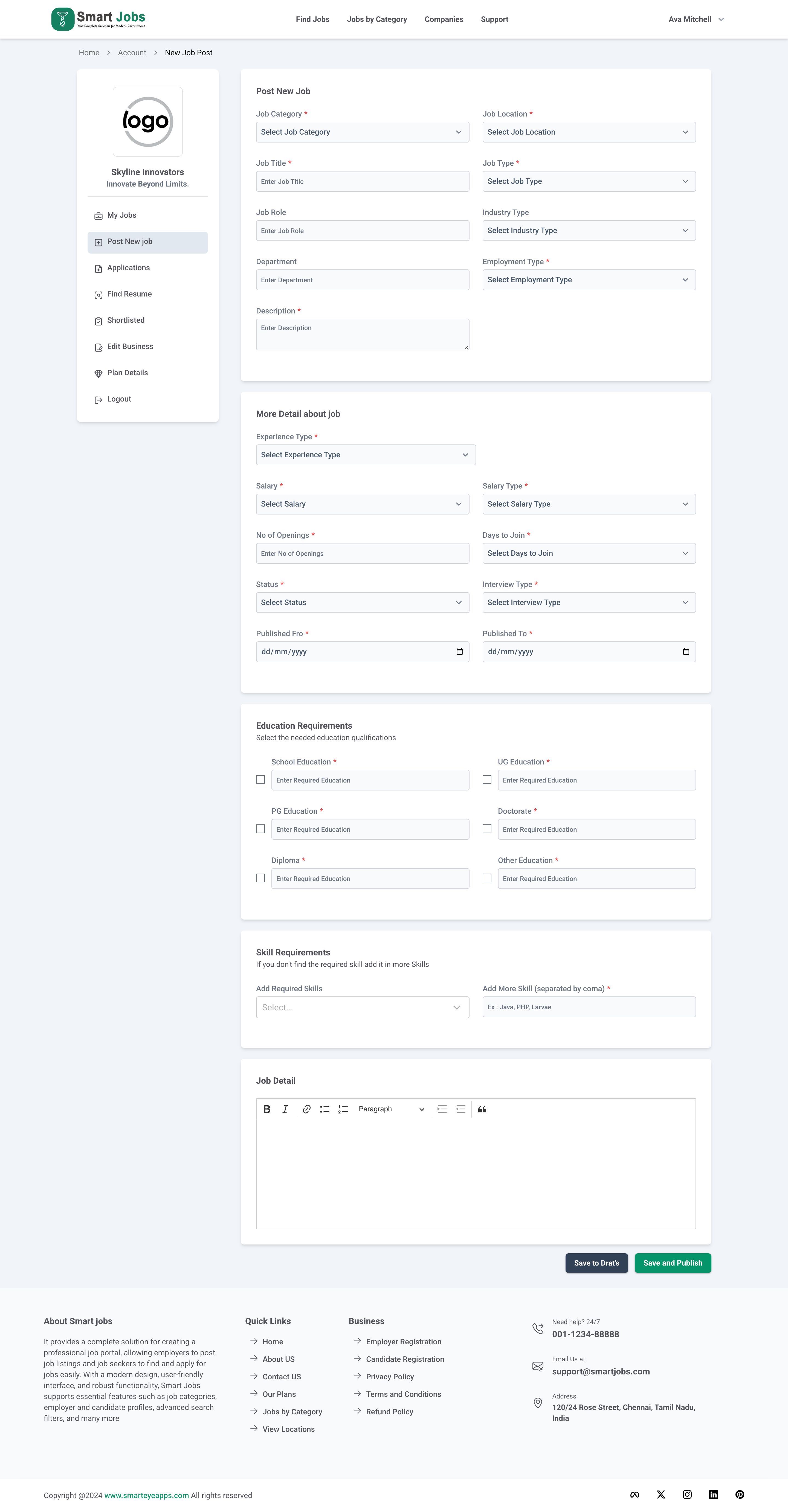The width and height of the screenshot is (788, 1512).
Task: Open the Select Job Category dropdown
Action: coord(362,132)
